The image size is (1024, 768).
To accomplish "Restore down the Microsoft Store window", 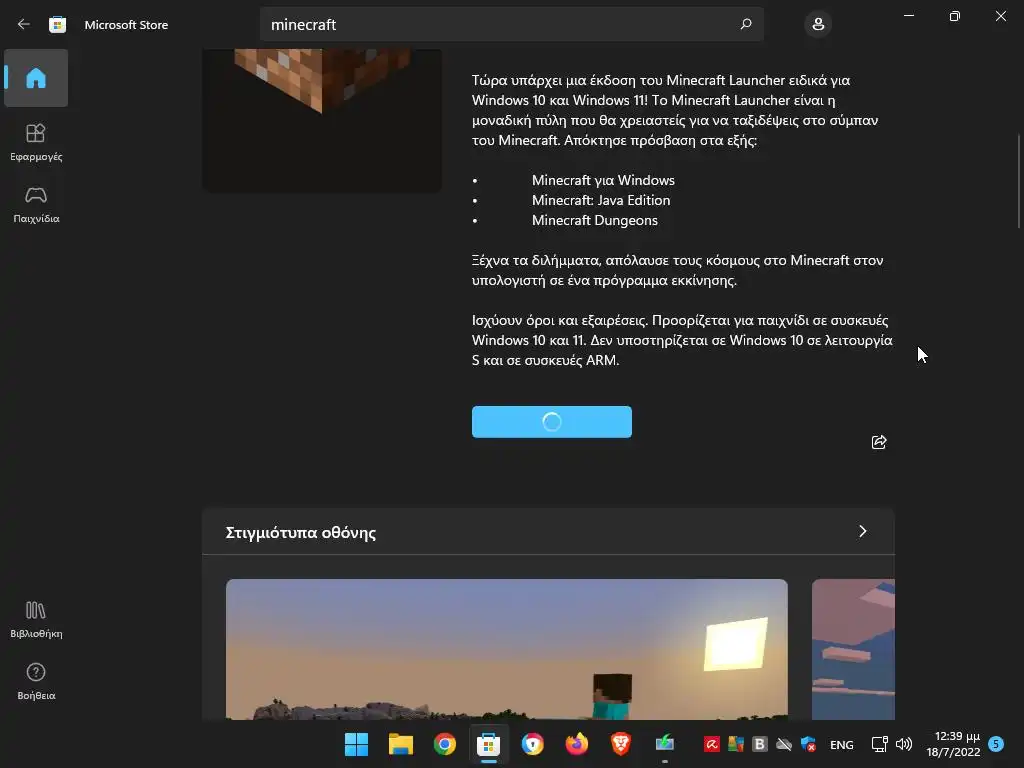I will [955, 16].
